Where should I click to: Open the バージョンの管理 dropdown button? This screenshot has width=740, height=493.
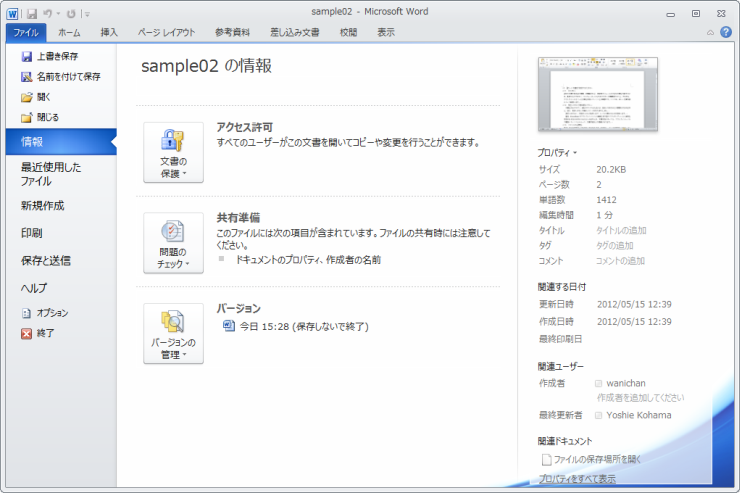(x=174, y=334)
